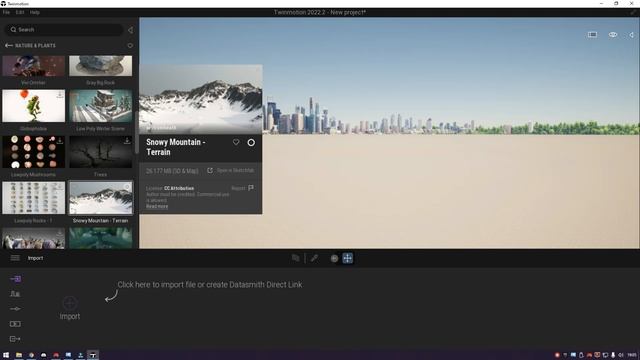The image size is (640, 360).
Task: Open the Export tab icon in the dock
Action: pos(15,339)
